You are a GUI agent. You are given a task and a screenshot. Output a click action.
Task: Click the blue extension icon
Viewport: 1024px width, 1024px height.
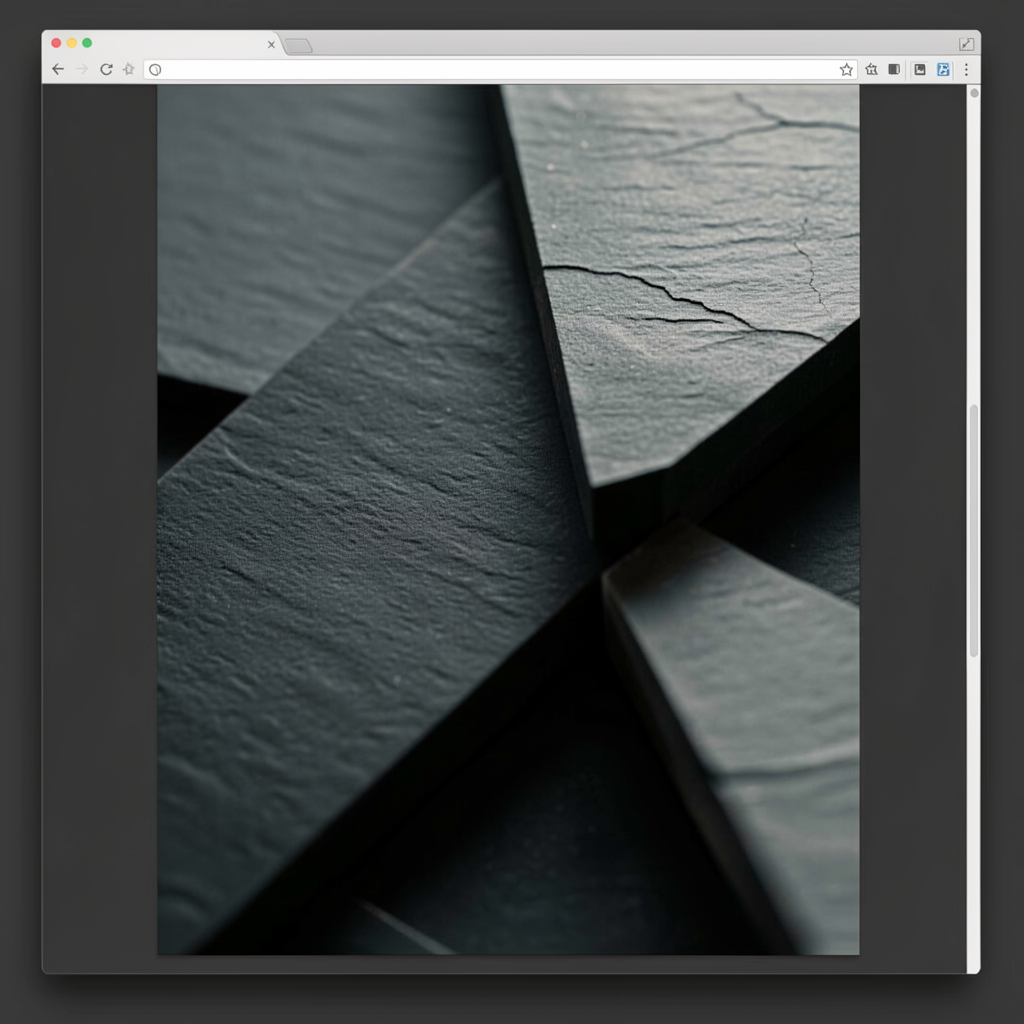point(943,69)
